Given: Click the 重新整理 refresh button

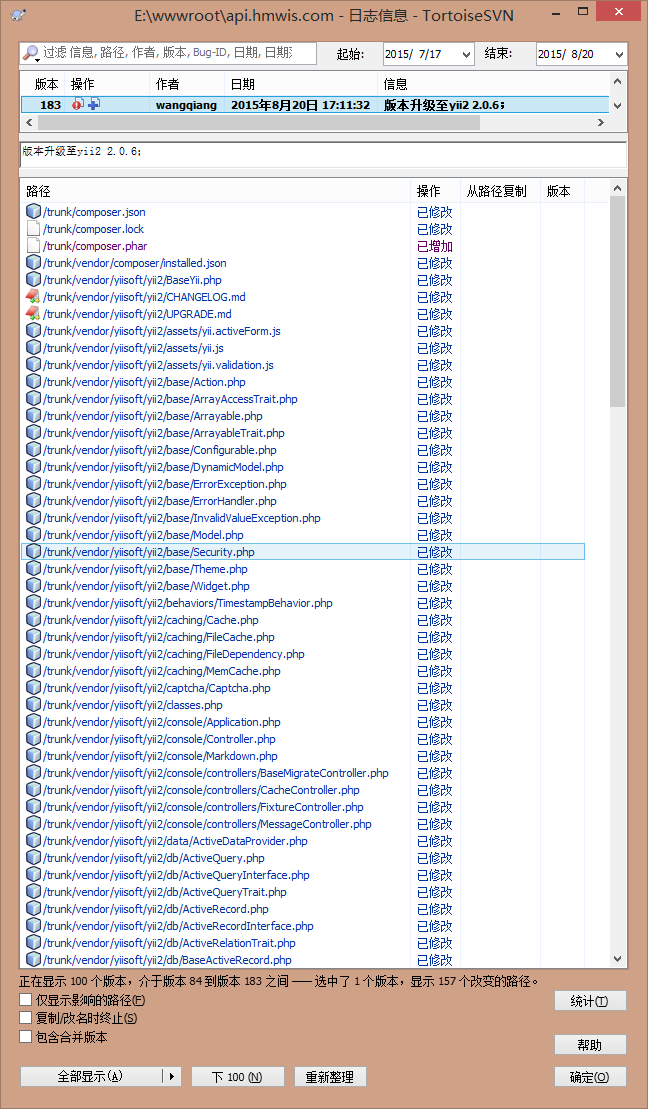Looking at the screenshot, I should [331, 1076].
